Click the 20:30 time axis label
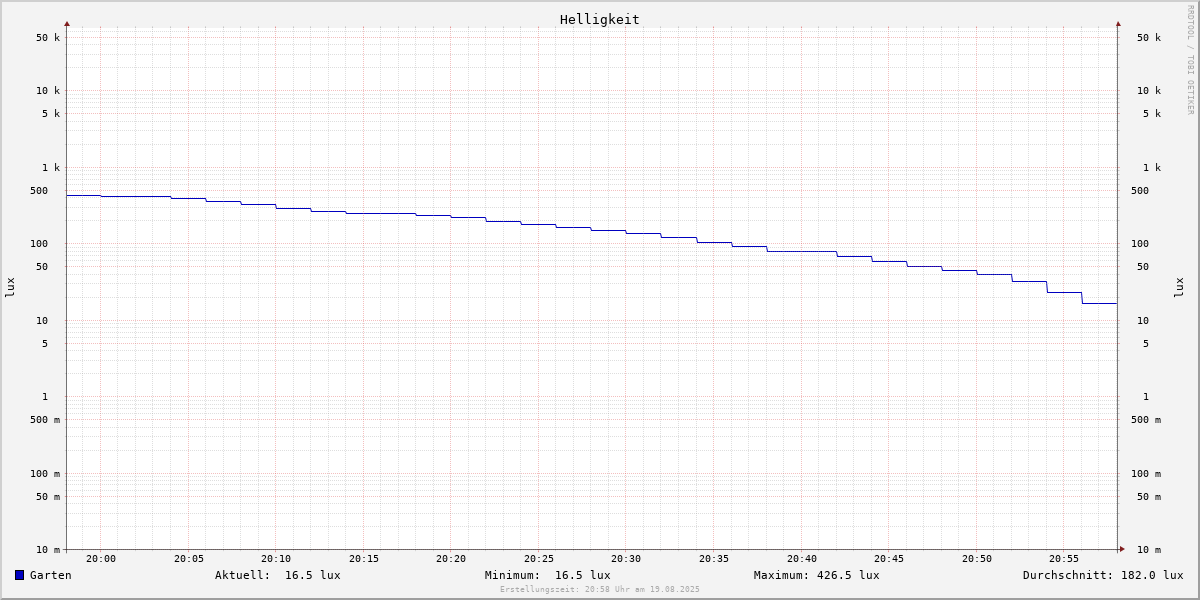Screen dimensions: 1200x600 626,558
